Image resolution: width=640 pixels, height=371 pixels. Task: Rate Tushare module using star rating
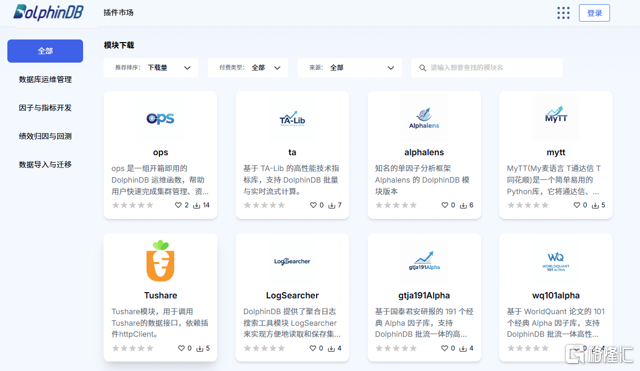[x=133, y=348]
